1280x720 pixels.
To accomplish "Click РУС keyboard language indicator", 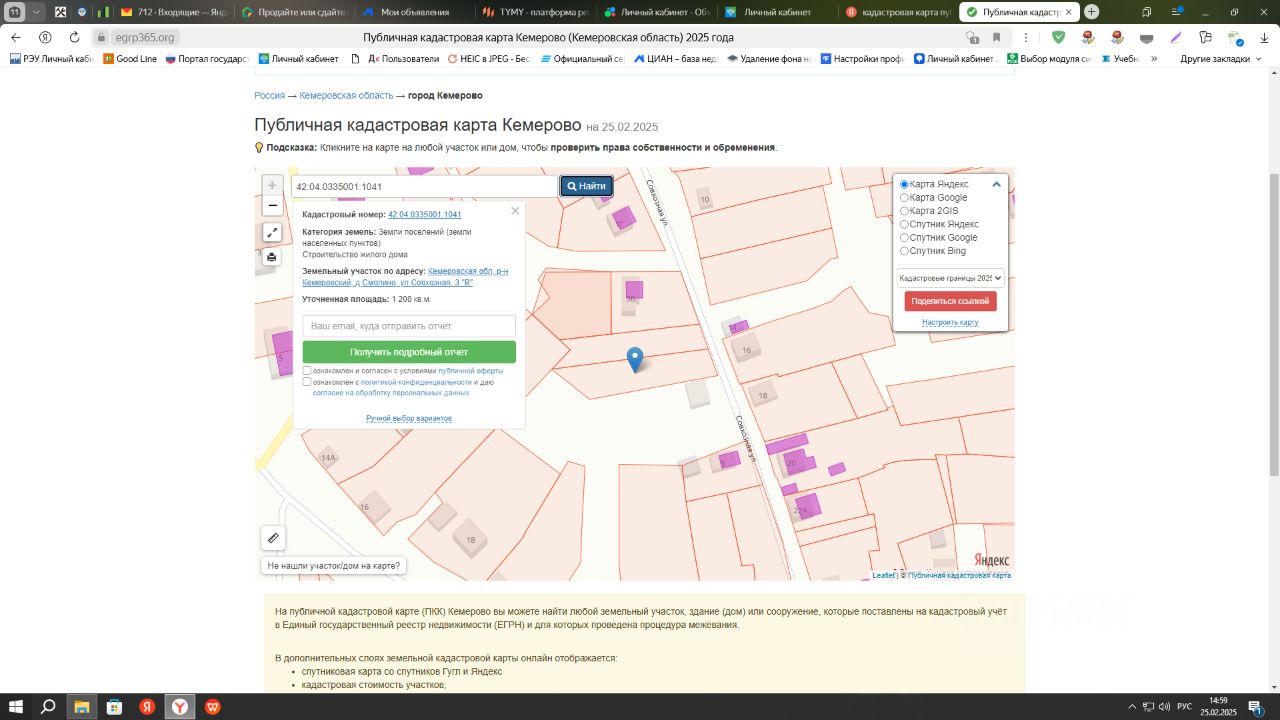I will [x=1184, y=707].
